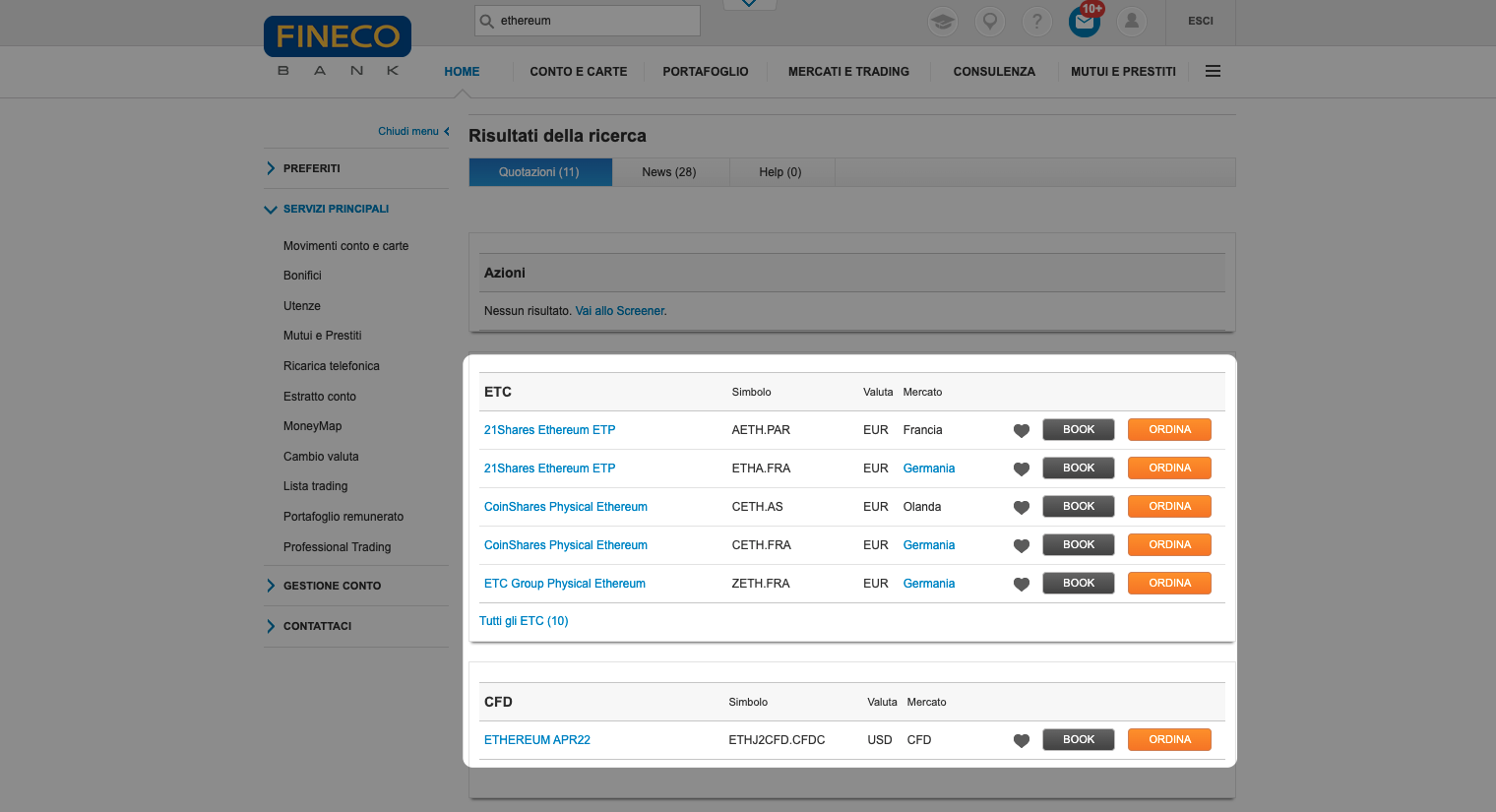Image resolution: width=1496 pixels, height=812 pixels.
Task: Open CONTO E CARTE menu
Action: [x=579, y=72]
